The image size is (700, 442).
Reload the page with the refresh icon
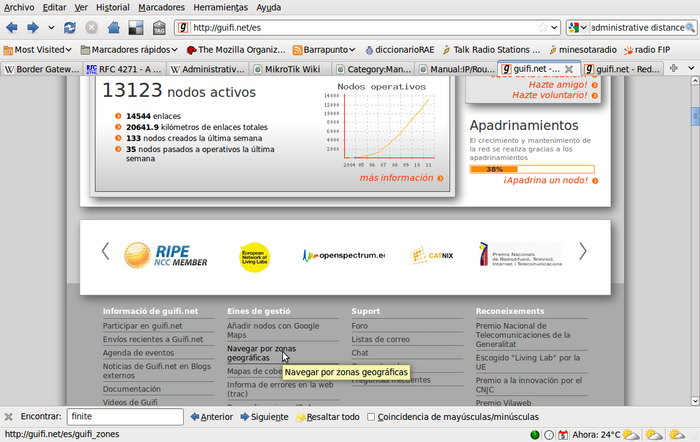[70, 28]
